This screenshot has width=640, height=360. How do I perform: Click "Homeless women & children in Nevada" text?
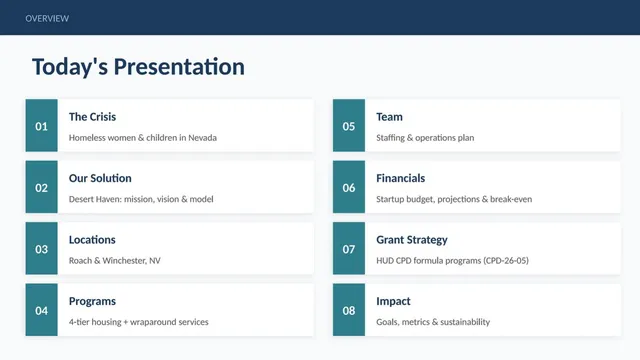point(142,138)
